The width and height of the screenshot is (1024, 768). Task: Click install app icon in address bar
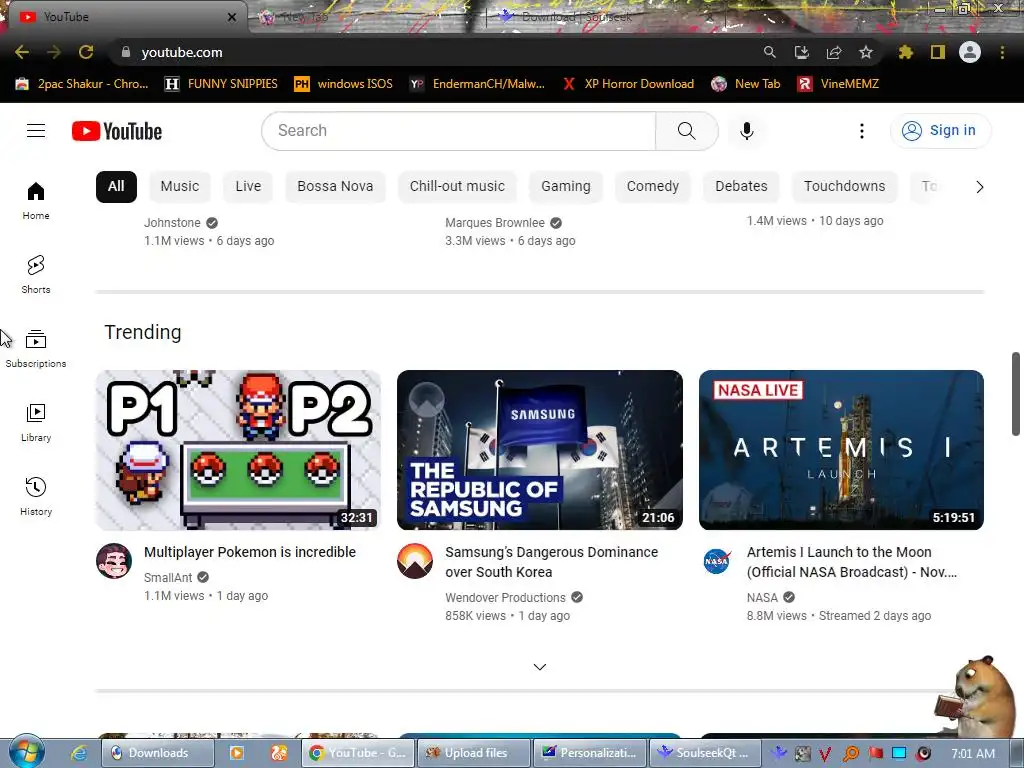pyautogui.click(x=801, y=52)
